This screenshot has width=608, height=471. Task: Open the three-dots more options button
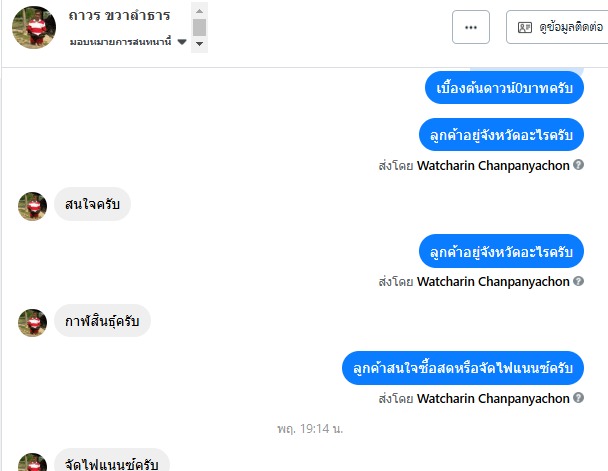click(471, 27)
